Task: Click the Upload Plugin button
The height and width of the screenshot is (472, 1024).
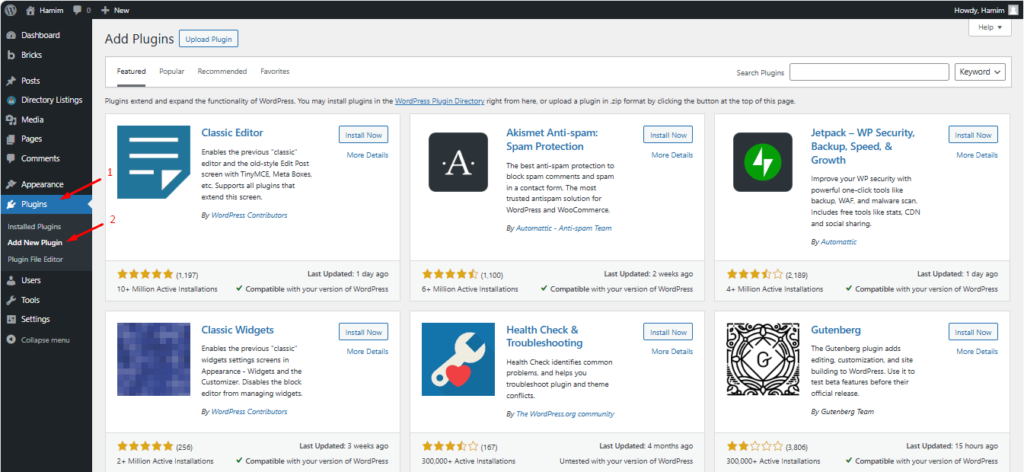Action: pyautogui.click(x=209, y=39)
